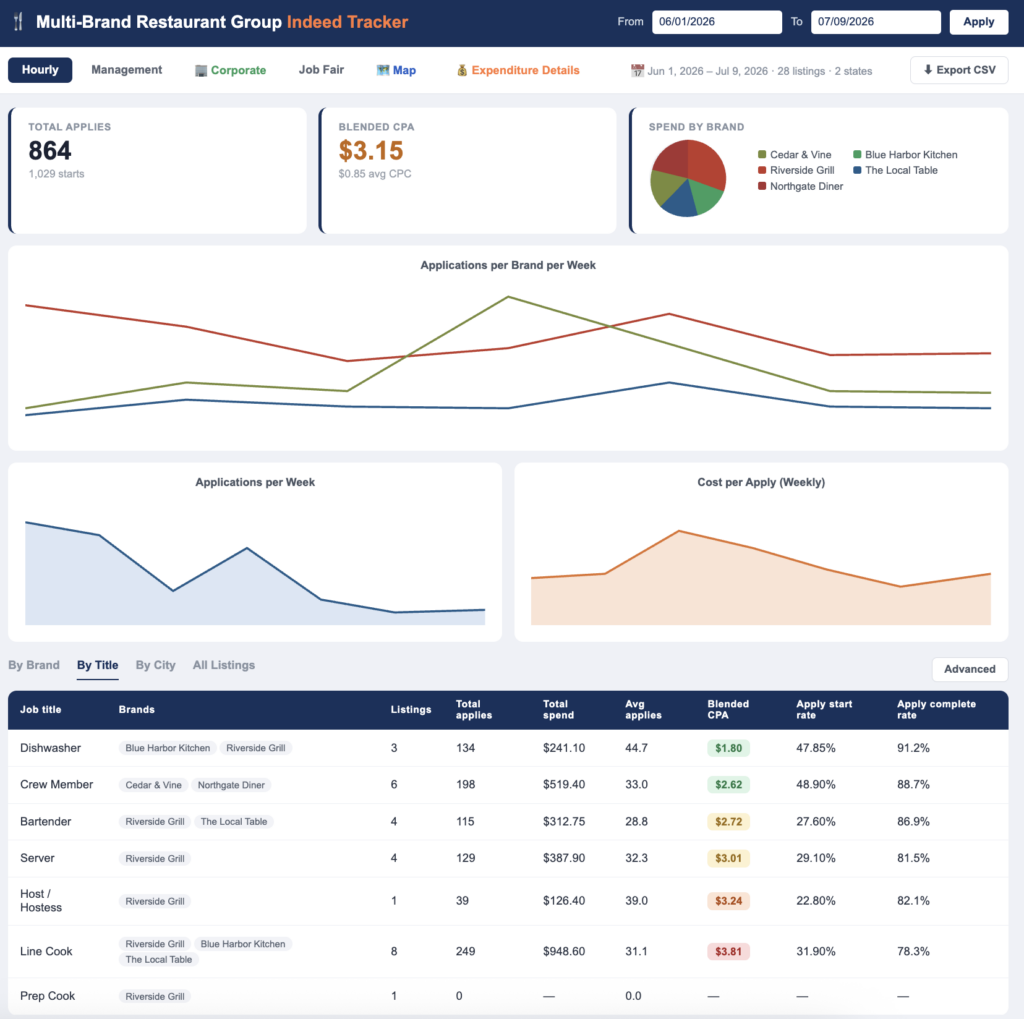This screenshot has height=1019, width=1024.
Task: Click the $3.81 CPA badge
Action: pos(728,952)
